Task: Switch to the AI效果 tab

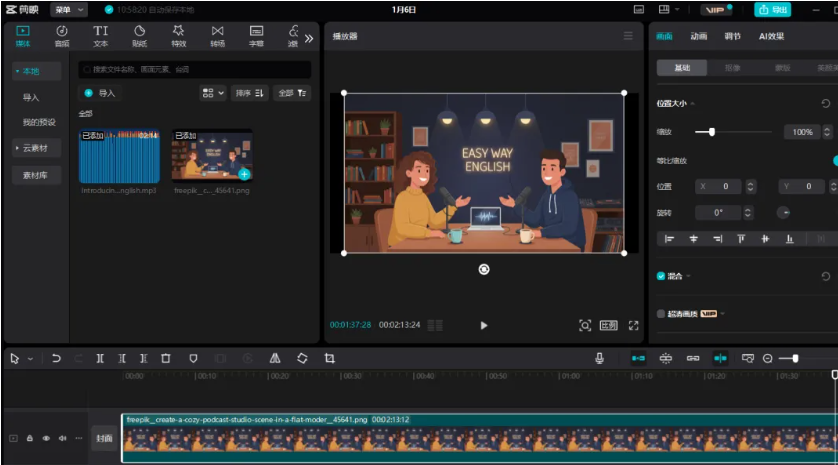Action: [771, 36]
